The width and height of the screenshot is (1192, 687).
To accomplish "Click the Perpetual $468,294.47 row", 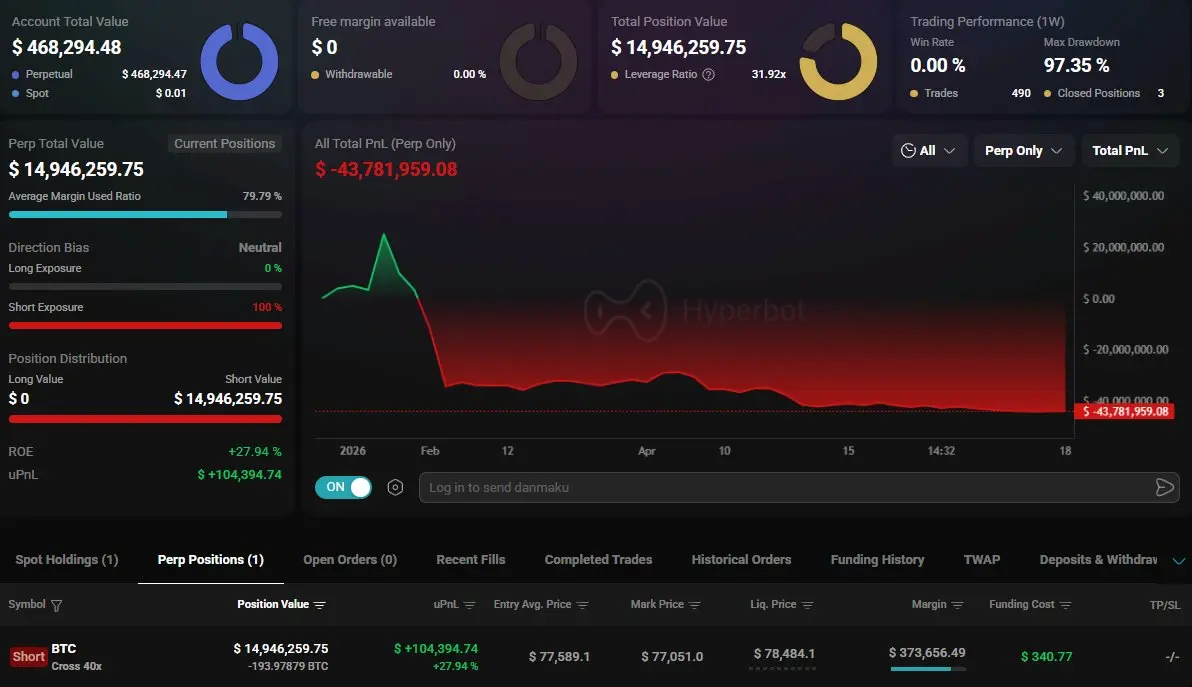I will click(99, 74).
